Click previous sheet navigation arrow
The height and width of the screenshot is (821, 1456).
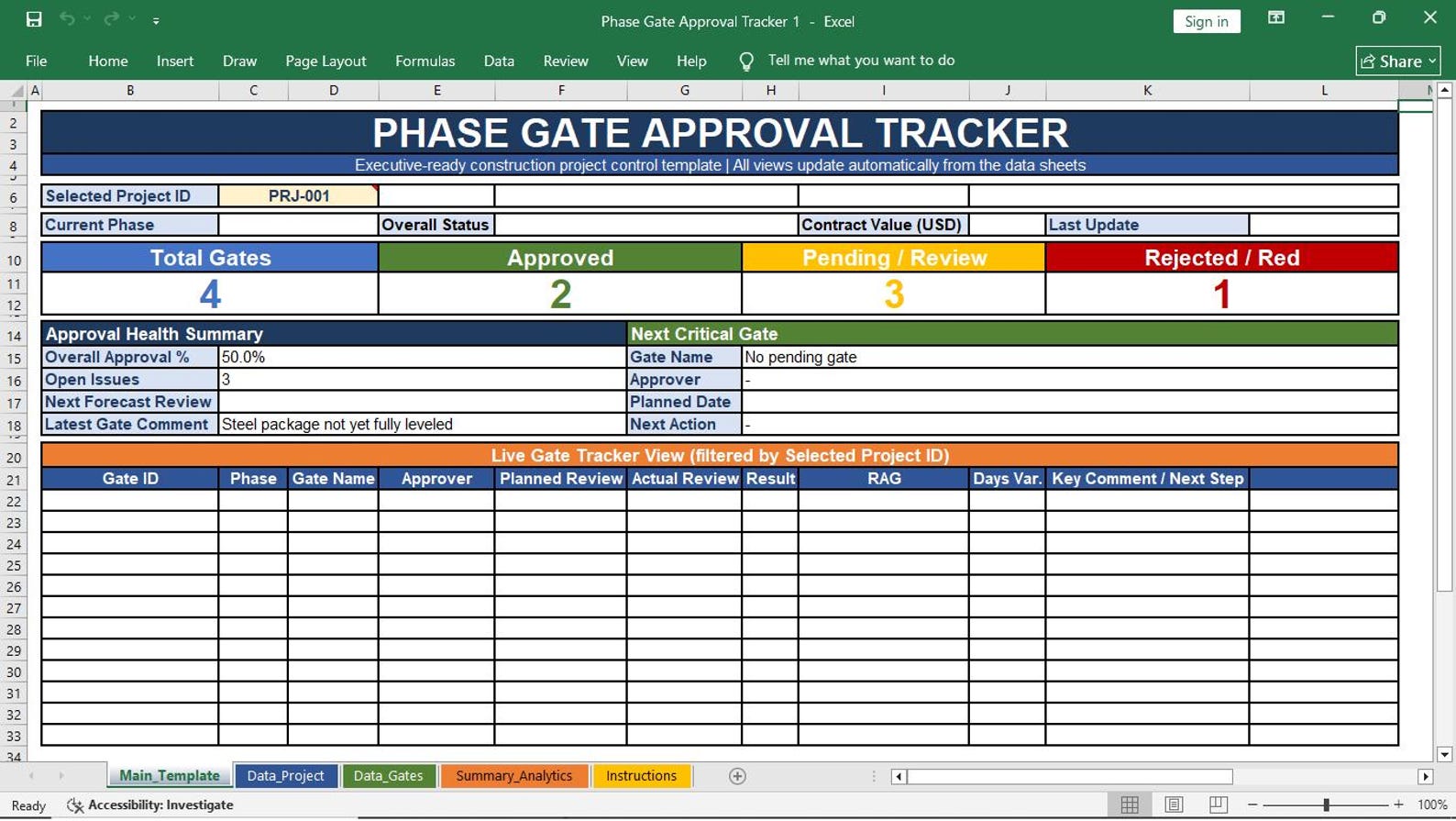pyautogui.click(x=32, y=776)
